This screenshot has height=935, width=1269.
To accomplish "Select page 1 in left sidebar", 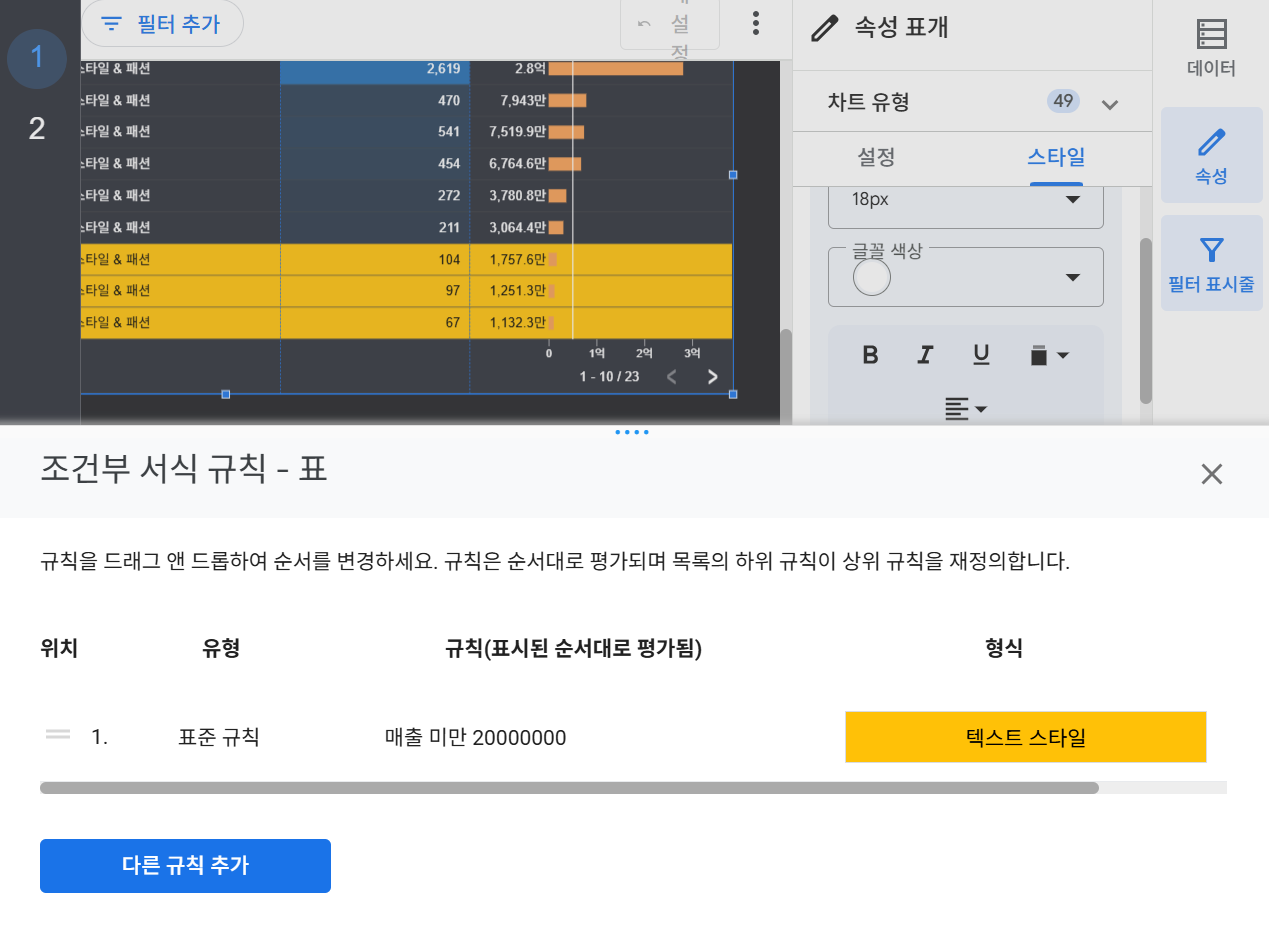I will [37, 58].
